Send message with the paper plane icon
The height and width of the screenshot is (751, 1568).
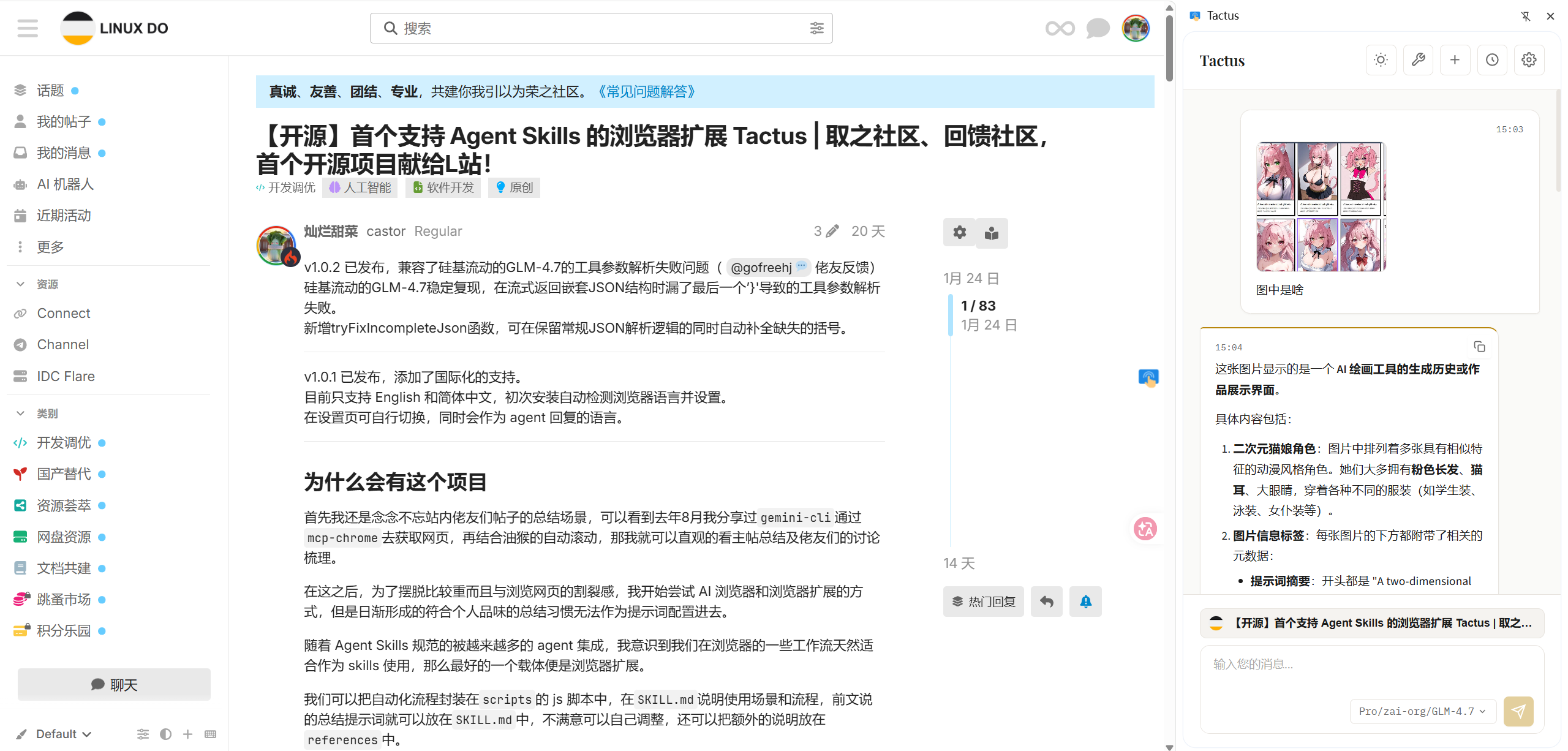coord(1518,711)
